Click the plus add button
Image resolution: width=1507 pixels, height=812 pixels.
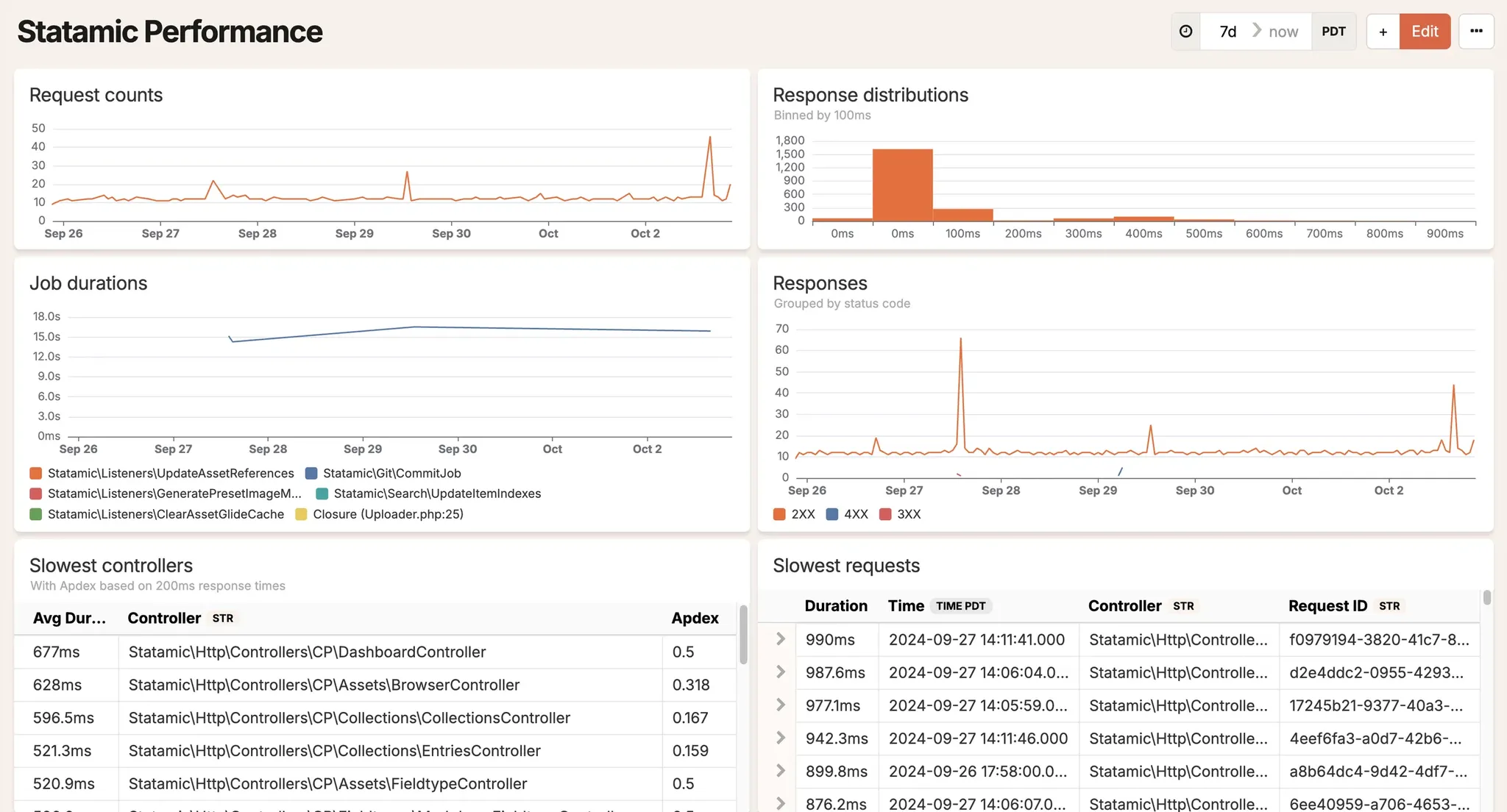coord(1383,32)
